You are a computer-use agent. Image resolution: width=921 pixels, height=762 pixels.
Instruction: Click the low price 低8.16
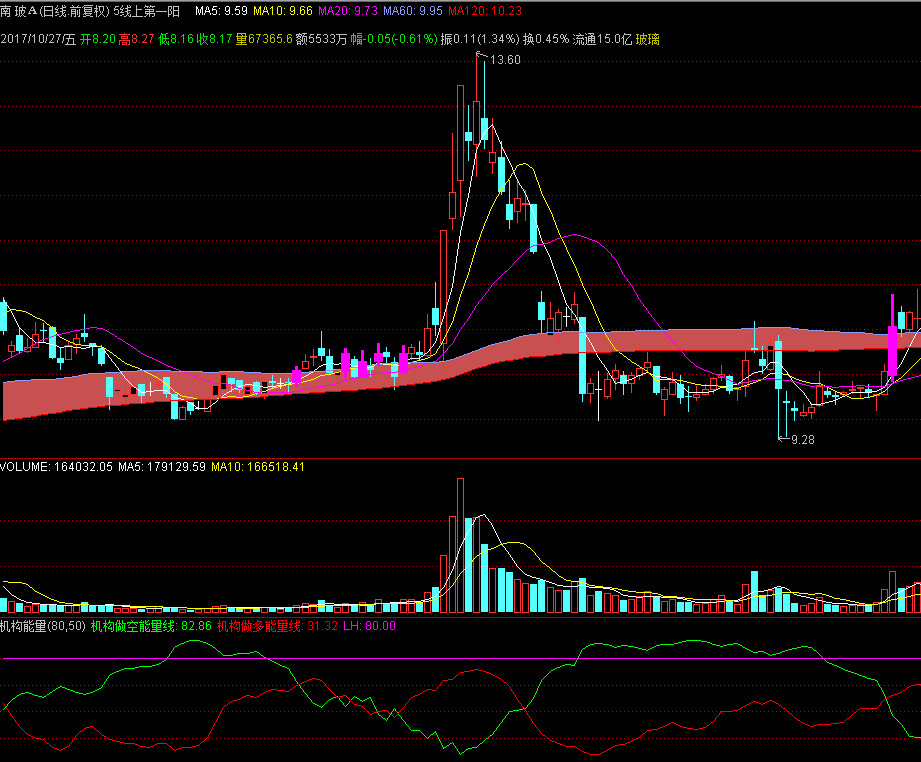pyautogui.click(x=176, y=39)
